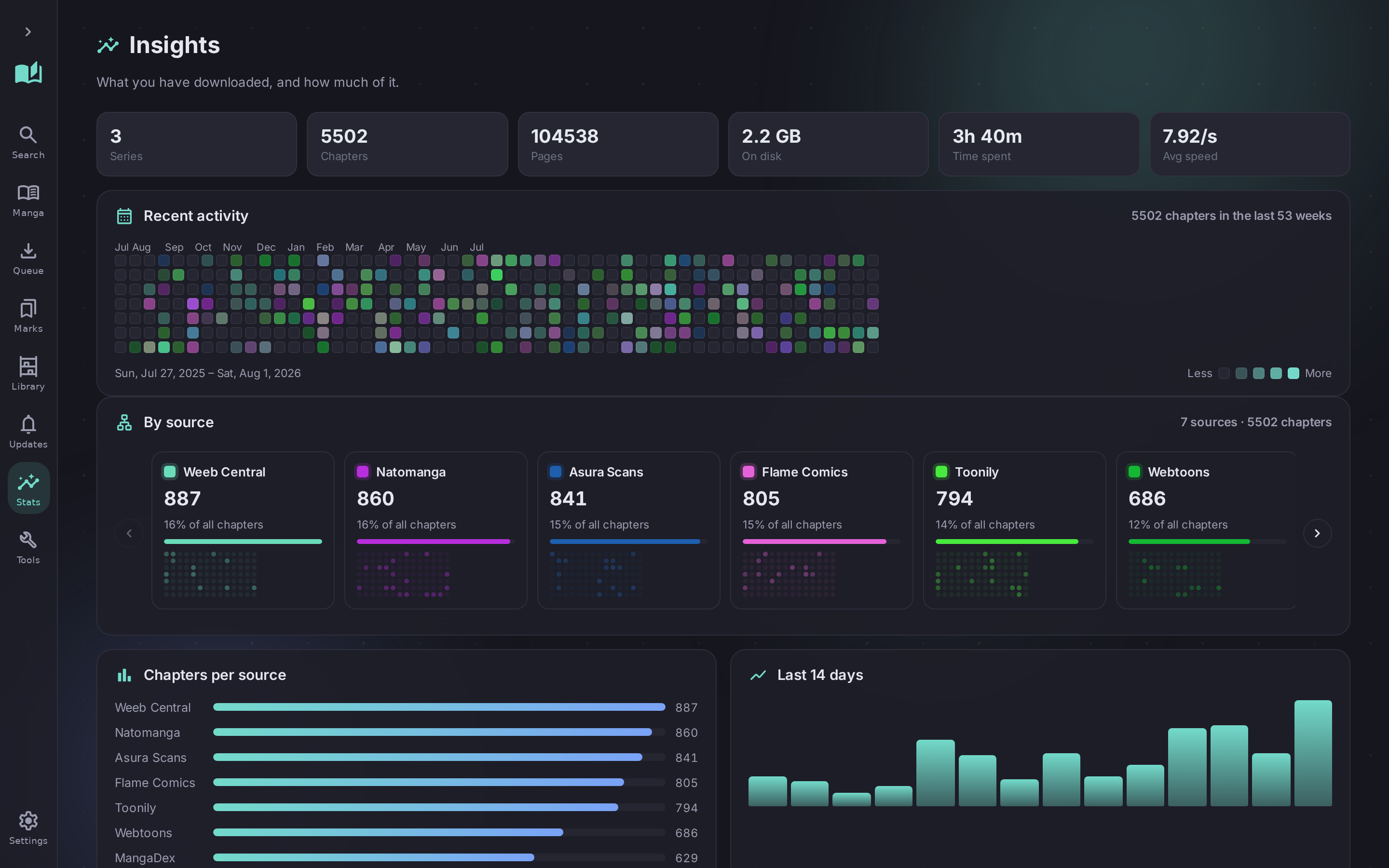
Task: Open the Natomanga source card
Action: [x=436, y=530]
